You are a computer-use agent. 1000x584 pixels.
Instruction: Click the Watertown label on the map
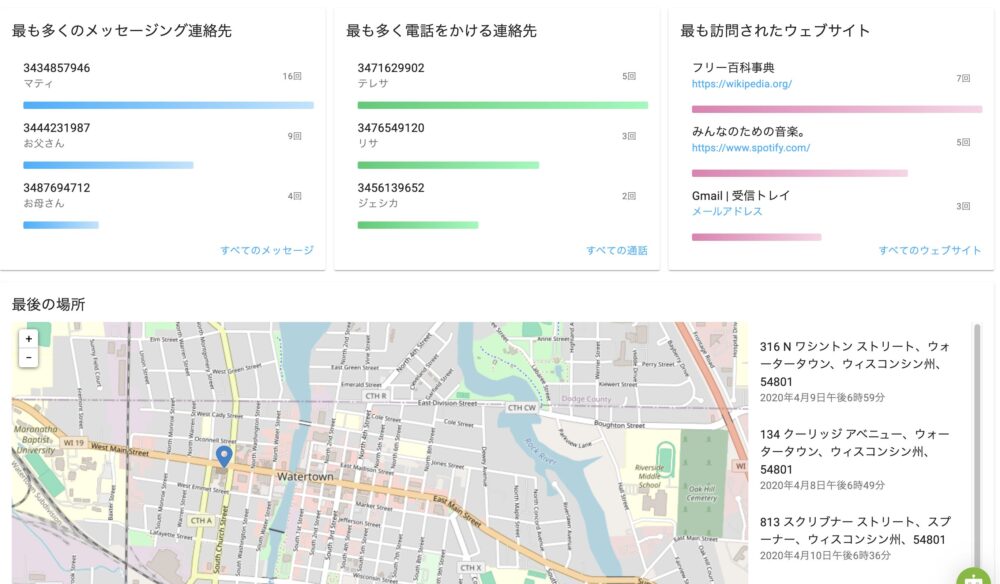pos(305,476)
